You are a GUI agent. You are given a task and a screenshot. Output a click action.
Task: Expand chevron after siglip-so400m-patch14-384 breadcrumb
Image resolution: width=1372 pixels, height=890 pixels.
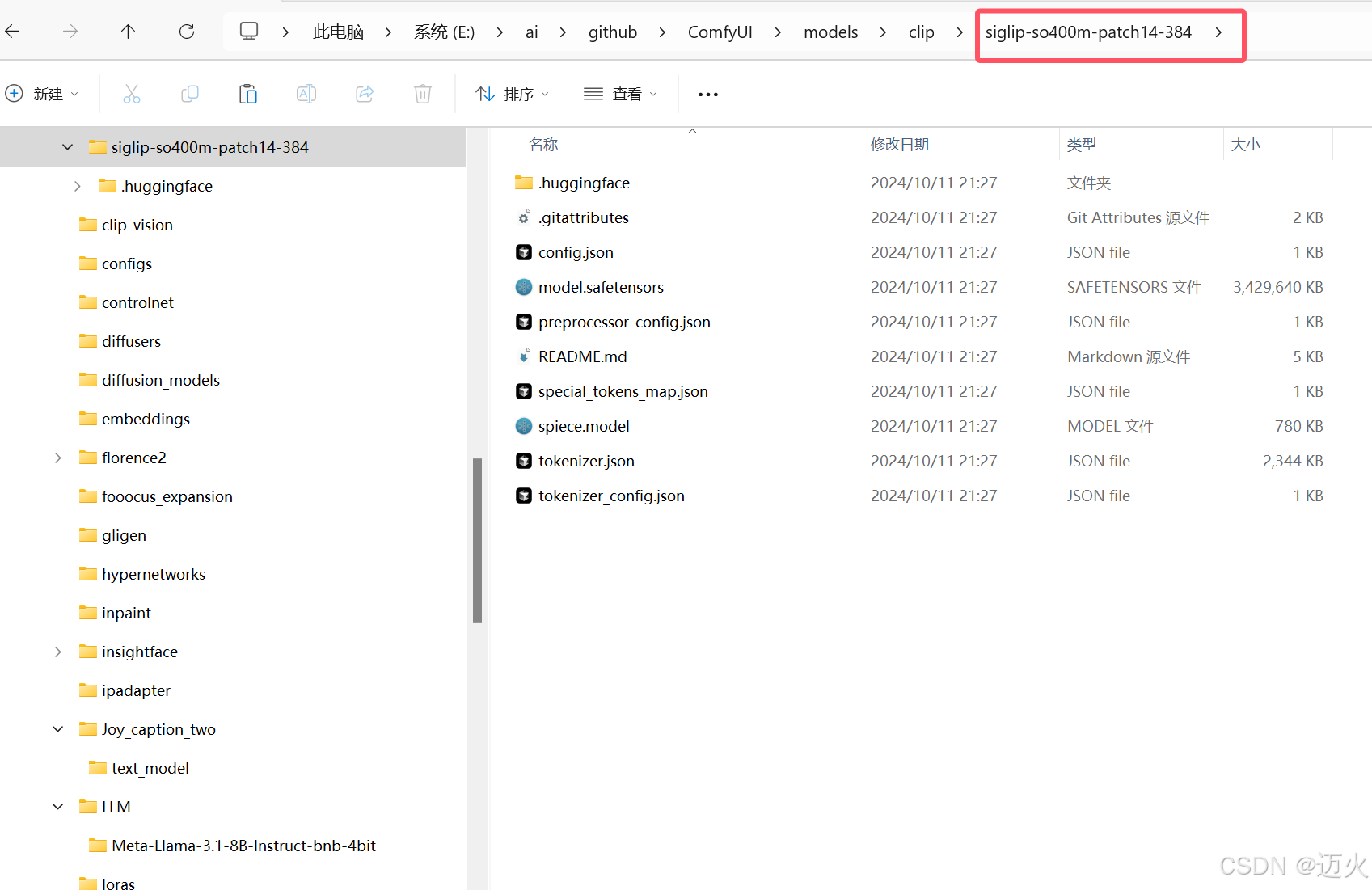(1218, 32)
